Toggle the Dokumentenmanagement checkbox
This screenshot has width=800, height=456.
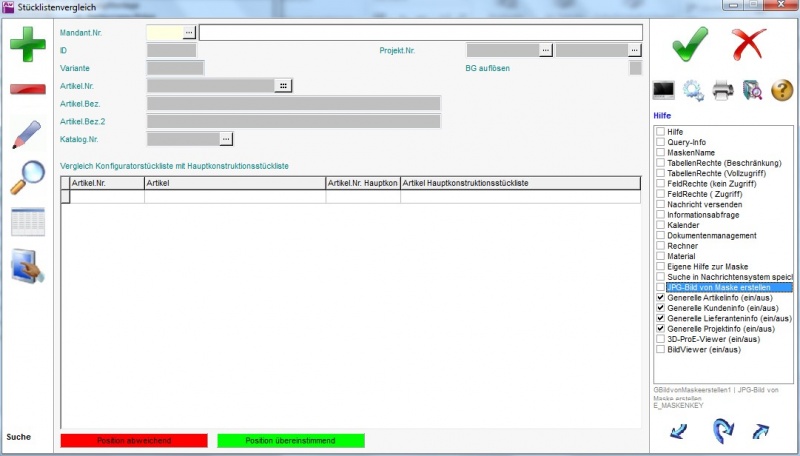pos(660,236)
